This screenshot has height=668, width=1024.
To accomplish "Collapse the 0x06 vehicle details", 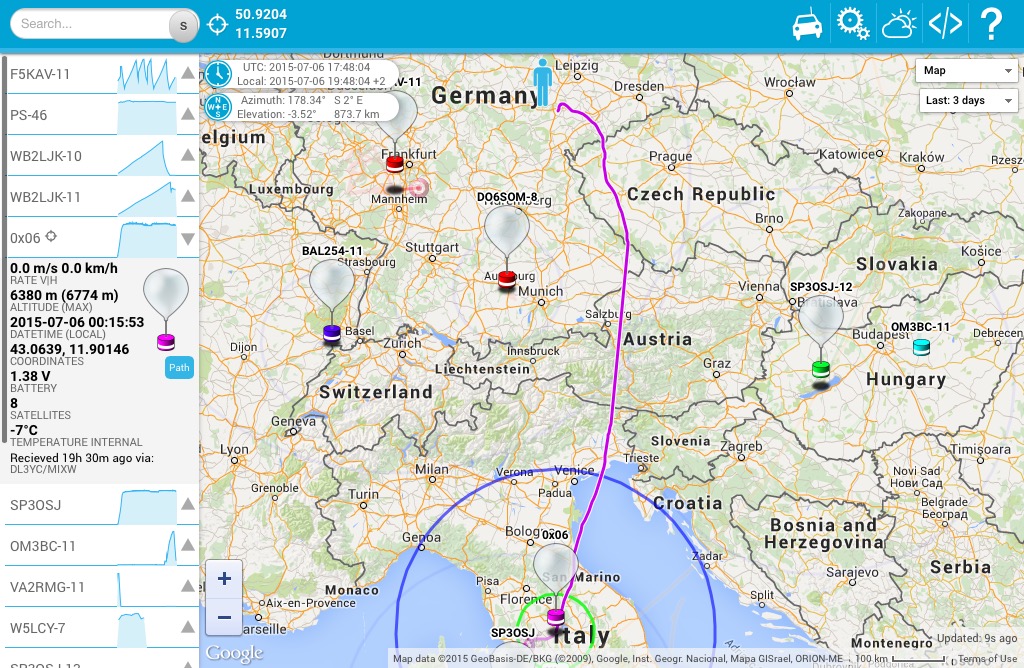I will point(187,239).
